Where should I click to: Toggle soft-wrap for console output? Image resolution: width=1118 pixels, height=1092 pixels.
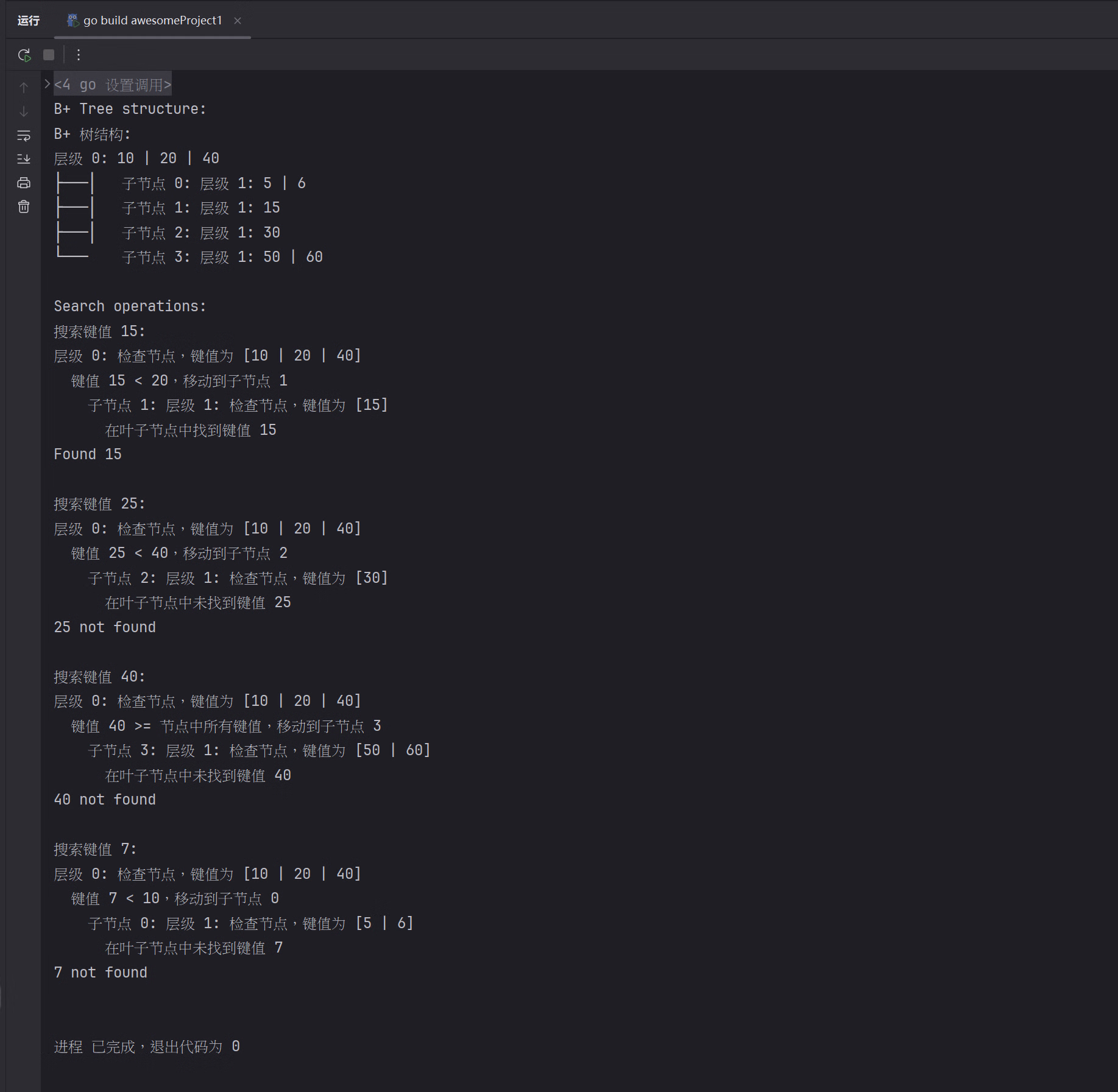24,135
